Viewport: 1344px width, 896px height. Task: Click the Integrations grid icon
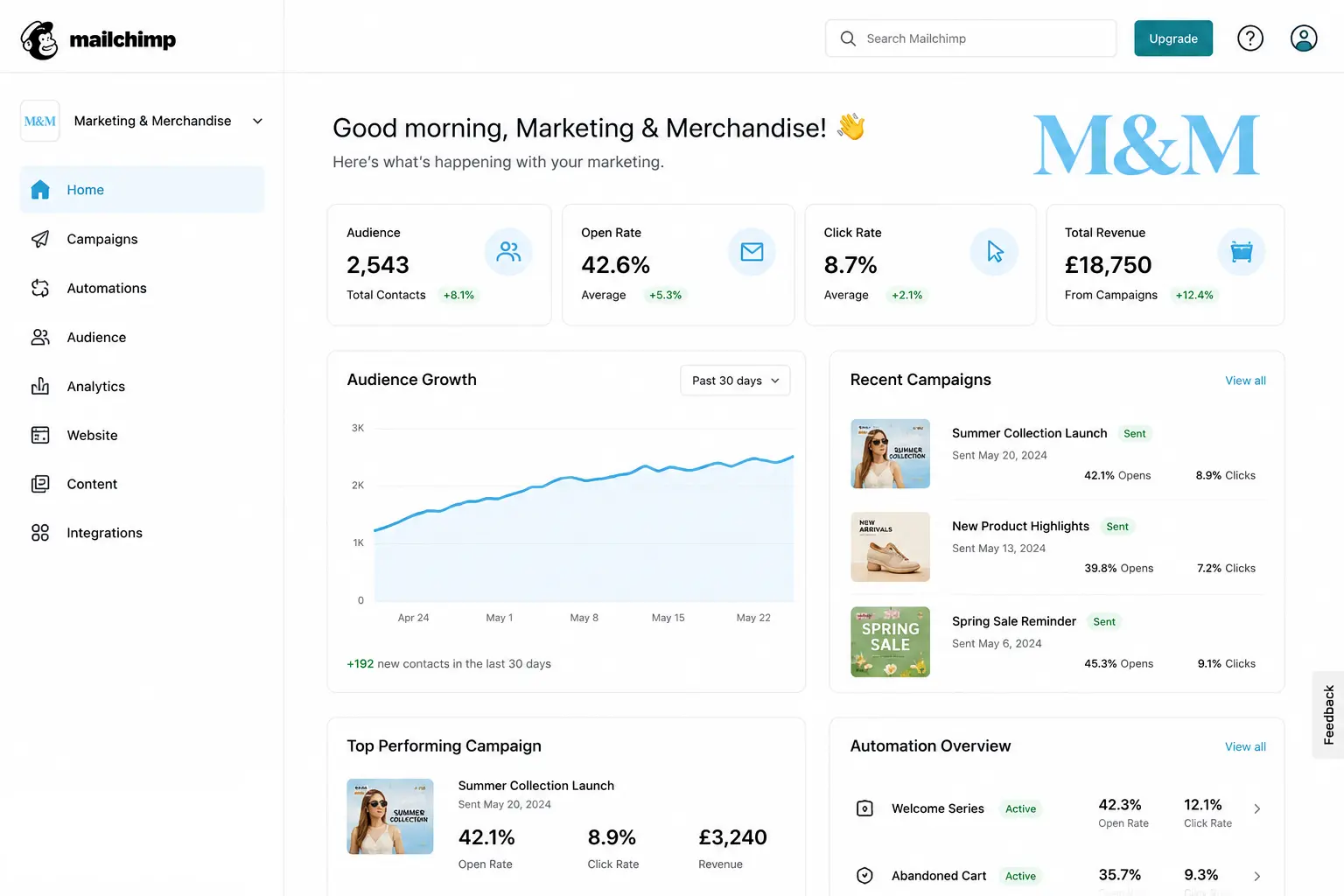pyautogui.click(x=40, y=533)
